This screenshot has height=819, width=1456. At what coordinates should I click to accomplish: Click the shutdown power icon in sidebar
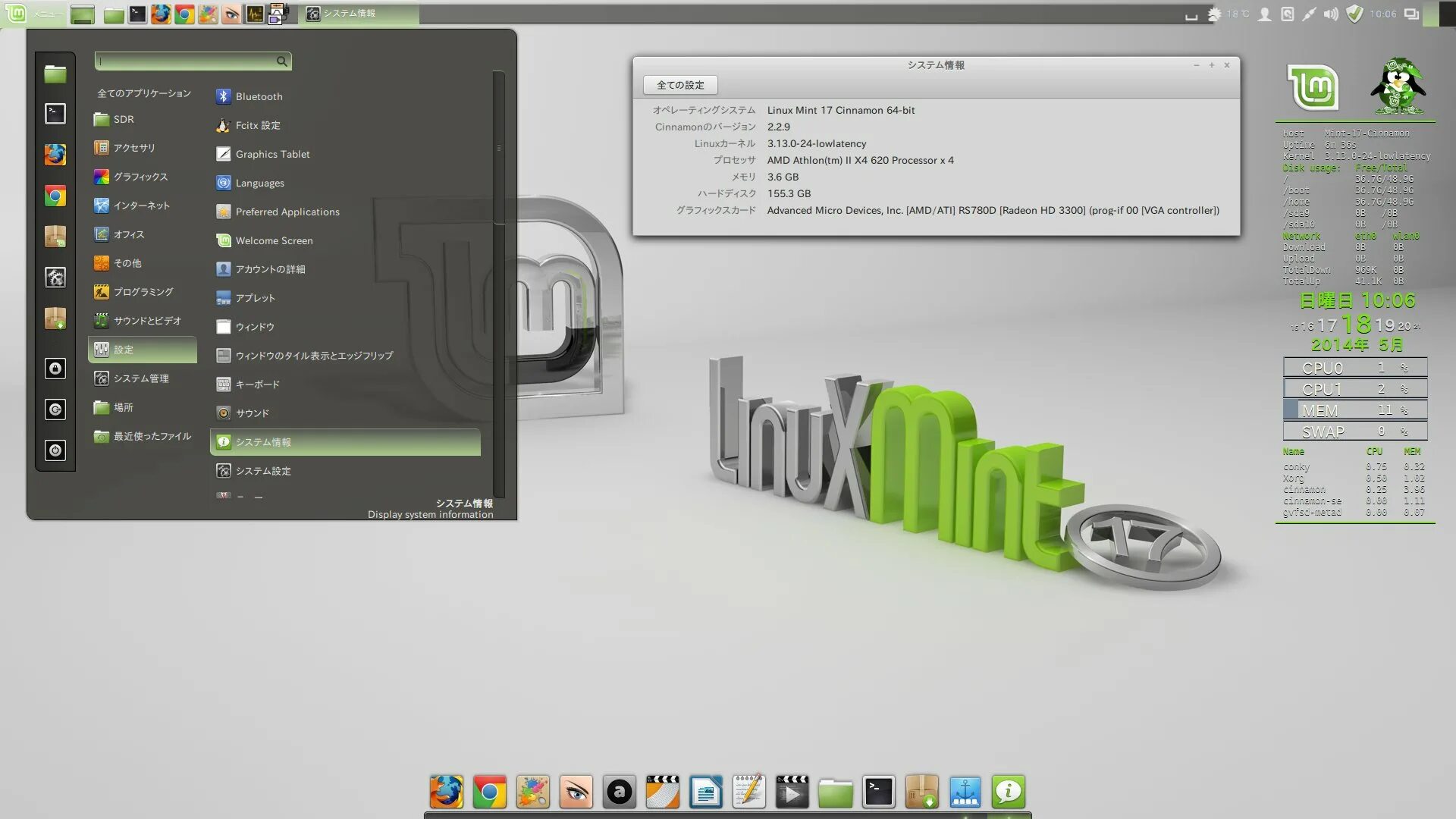click(55, 450)
